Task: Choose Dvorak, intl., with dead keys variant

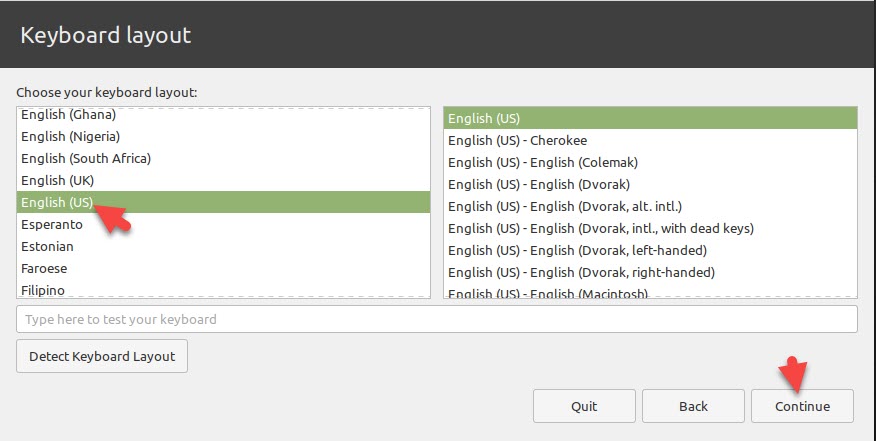Action: (601, 228)
